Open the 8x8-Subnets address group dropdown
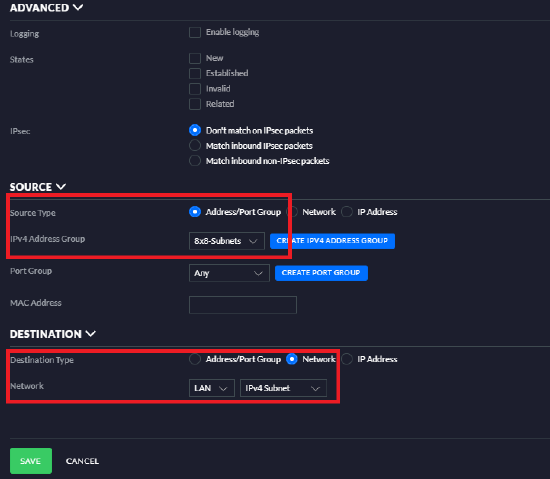 (227, 241)
